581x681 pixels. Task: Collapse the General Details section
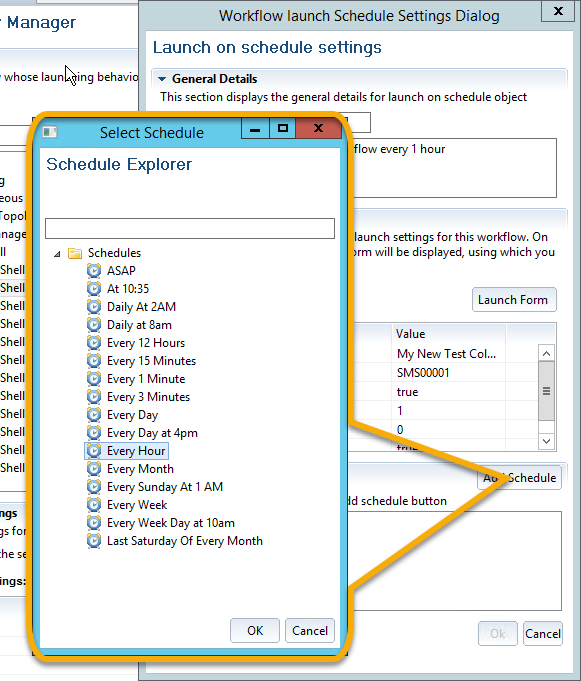pos(162,79)
